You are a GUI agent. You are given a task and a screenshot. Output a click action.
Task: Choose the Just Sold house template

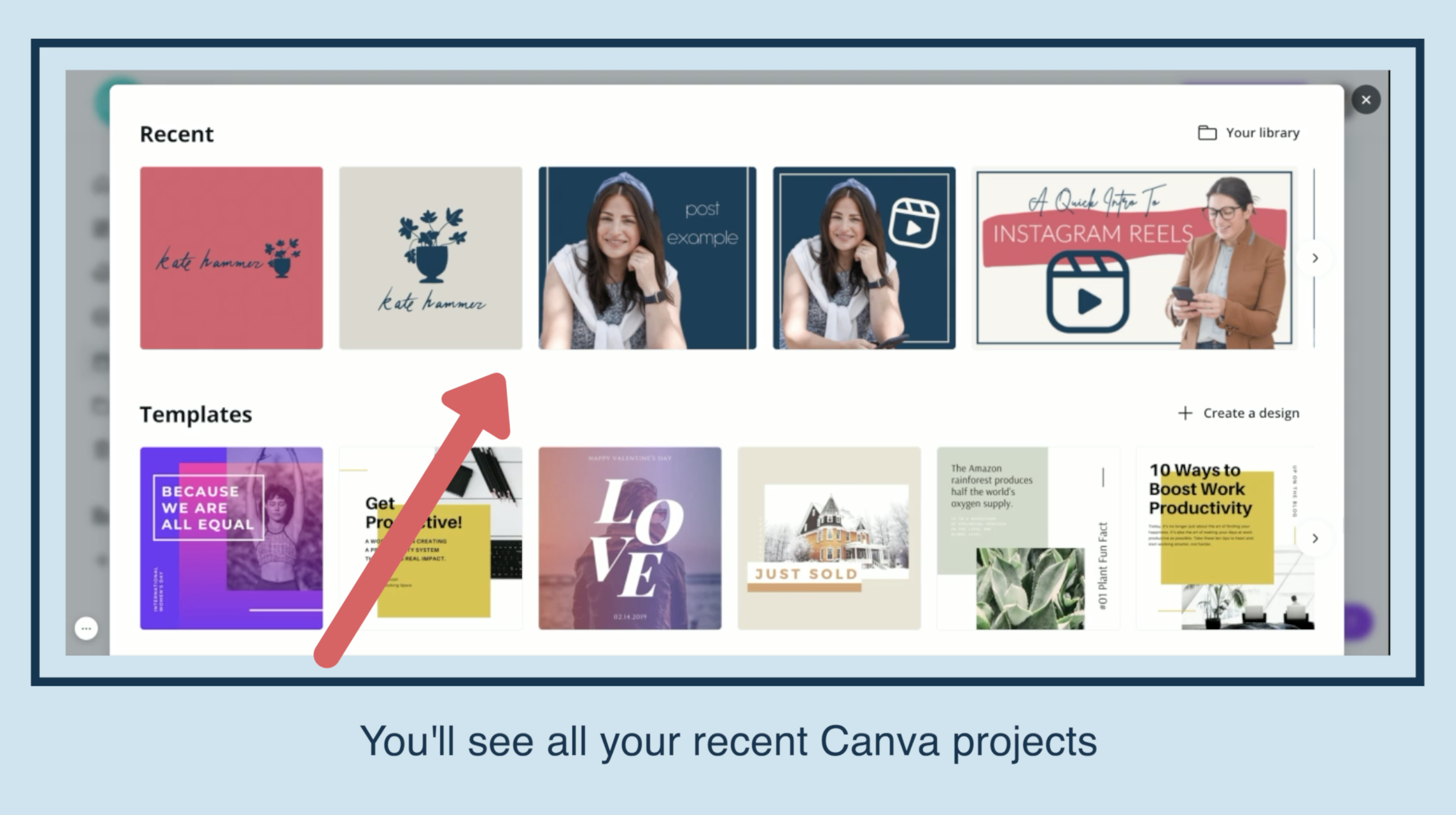[829, 538]
